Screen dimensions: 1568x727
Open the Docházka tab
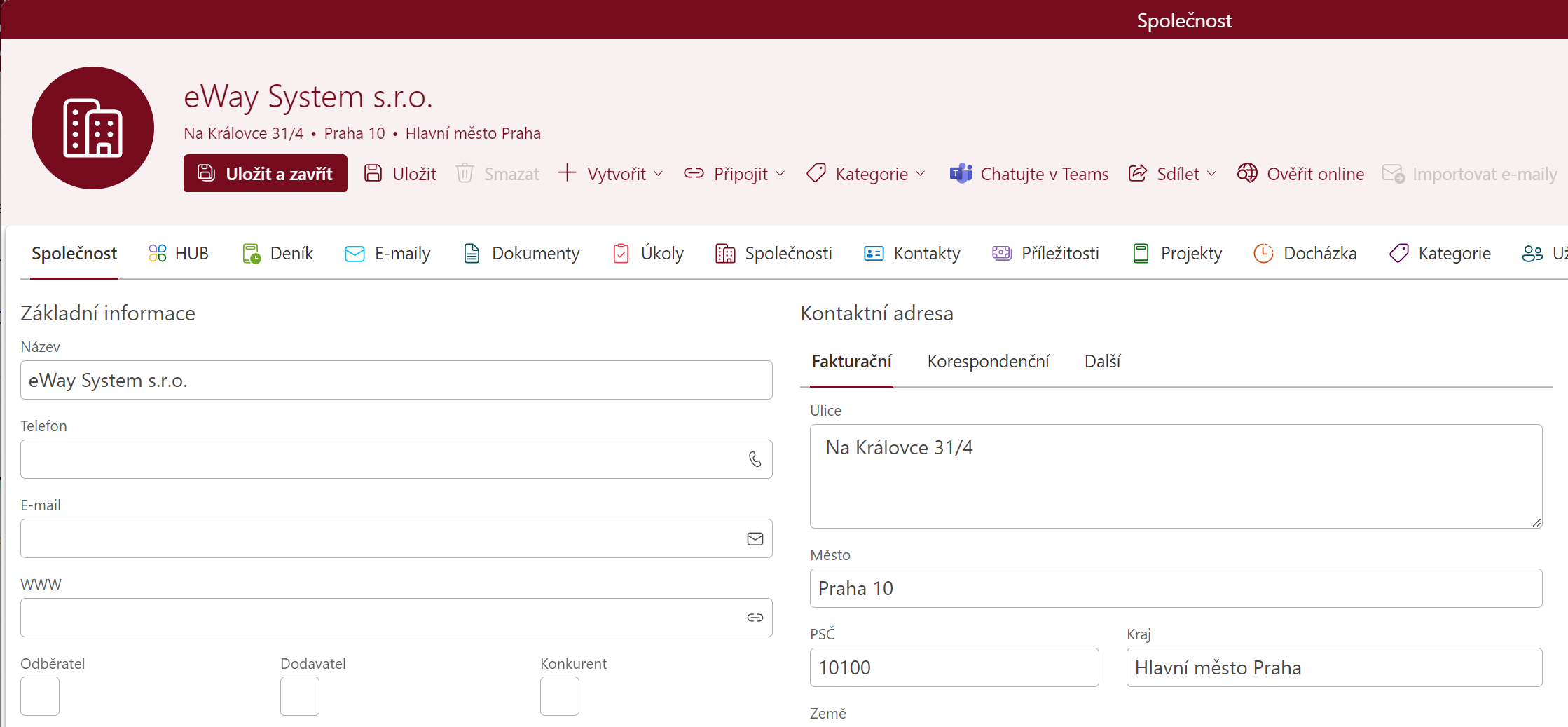tap(1305, 253)
